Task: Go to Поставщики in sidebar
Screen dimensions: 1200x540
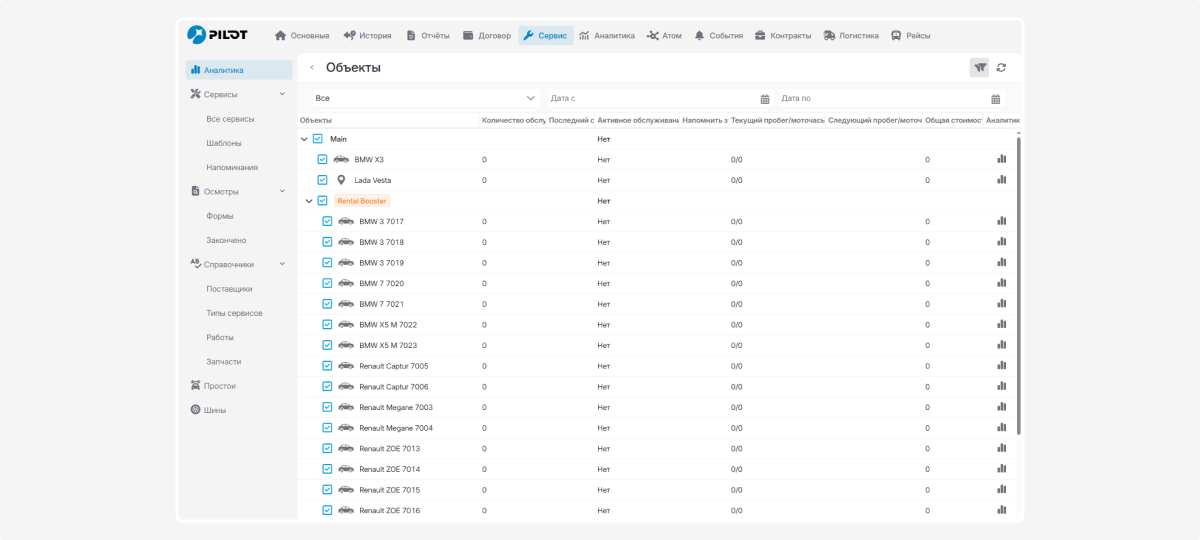Action: pos(229,288)
